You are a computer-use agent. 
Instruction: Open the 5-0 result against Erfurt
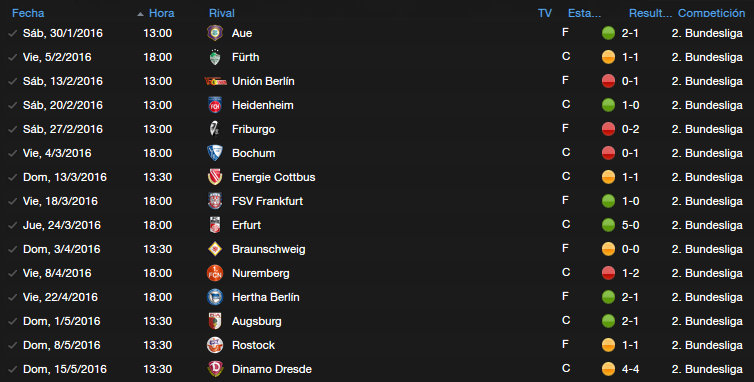coord(630,225)
